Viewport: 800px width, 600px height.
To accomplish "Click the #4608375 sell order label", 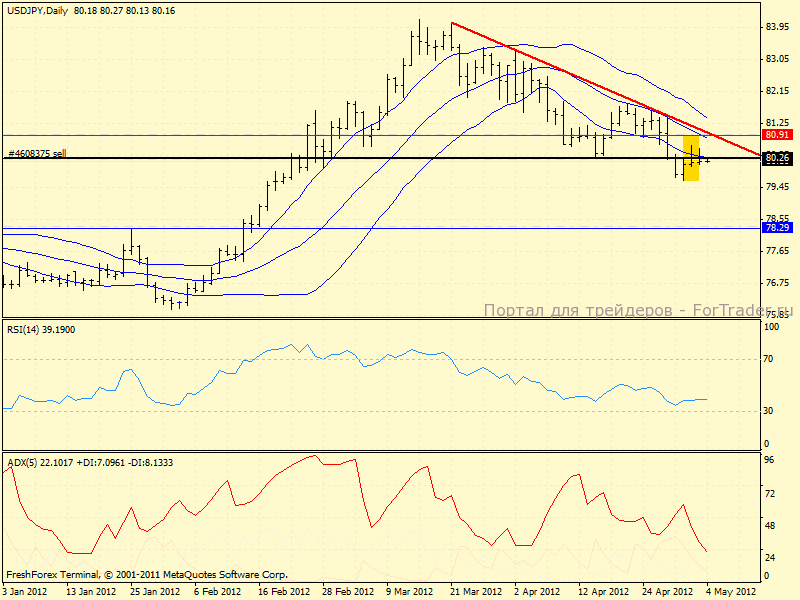I will click(37, 153).
